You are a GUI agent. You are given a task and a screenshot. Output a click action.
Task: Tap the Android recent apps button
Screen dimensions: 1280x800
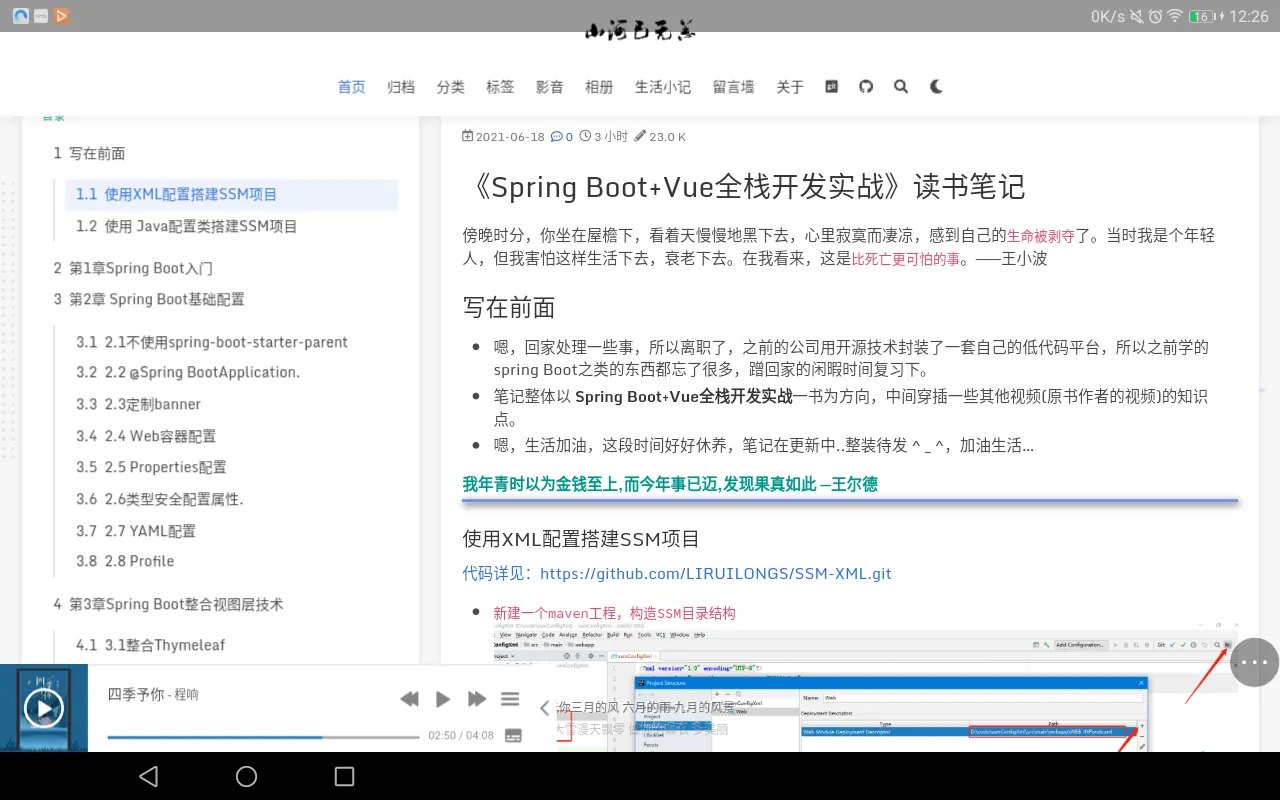344,776
